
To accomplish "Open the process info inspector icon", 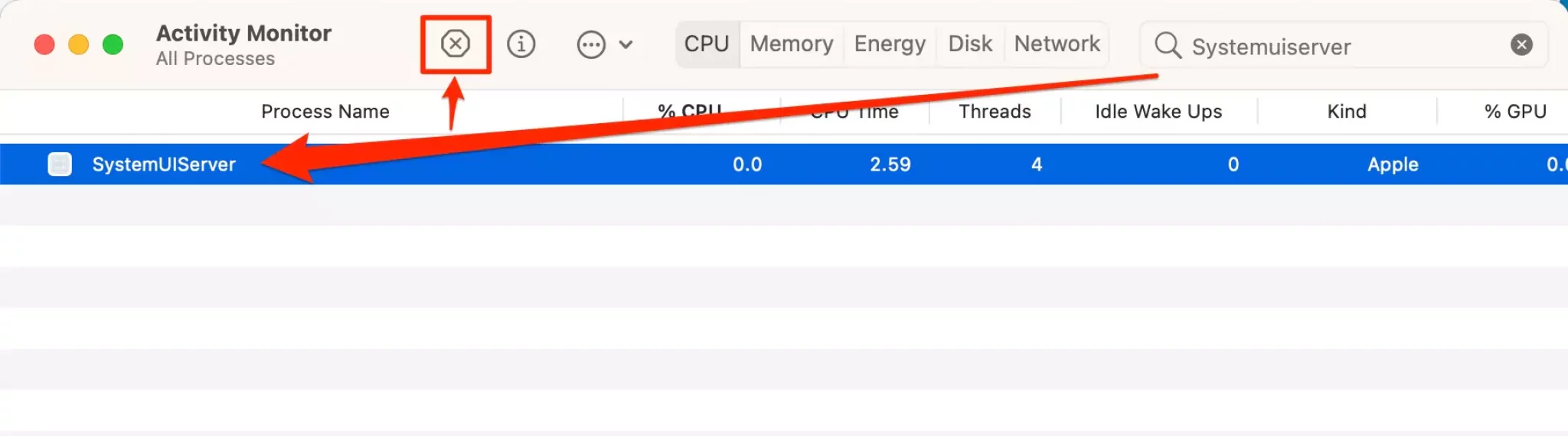I will 521,44.
